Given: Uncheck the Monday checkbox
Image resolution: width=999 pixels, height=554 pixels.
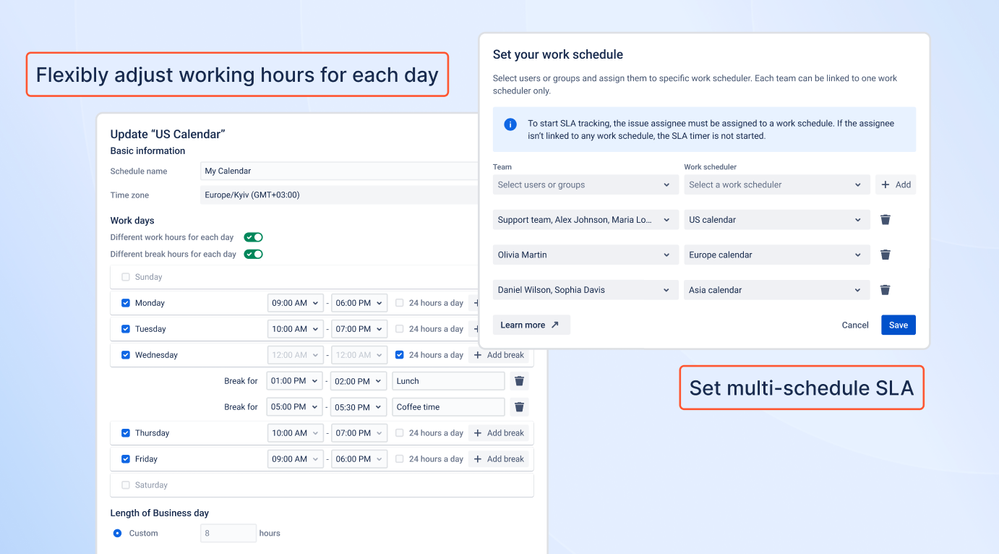Looking at the screenshot, I should (126, 303).
